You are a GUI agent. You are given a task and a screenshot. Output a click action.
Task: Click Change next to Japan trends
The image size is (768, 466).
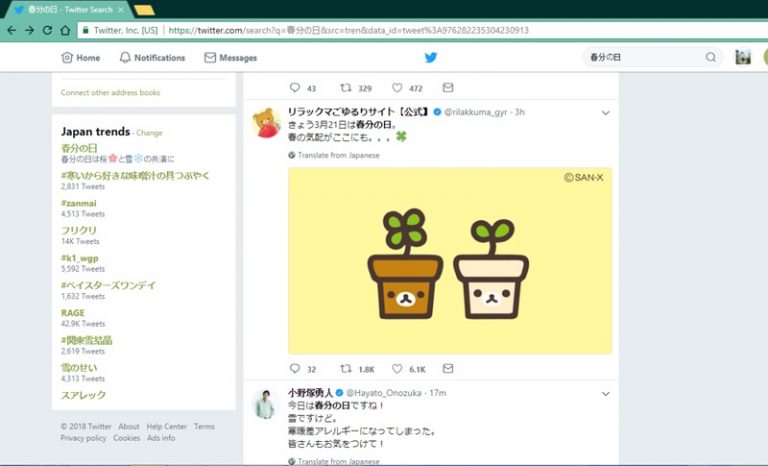pos(149,133)
